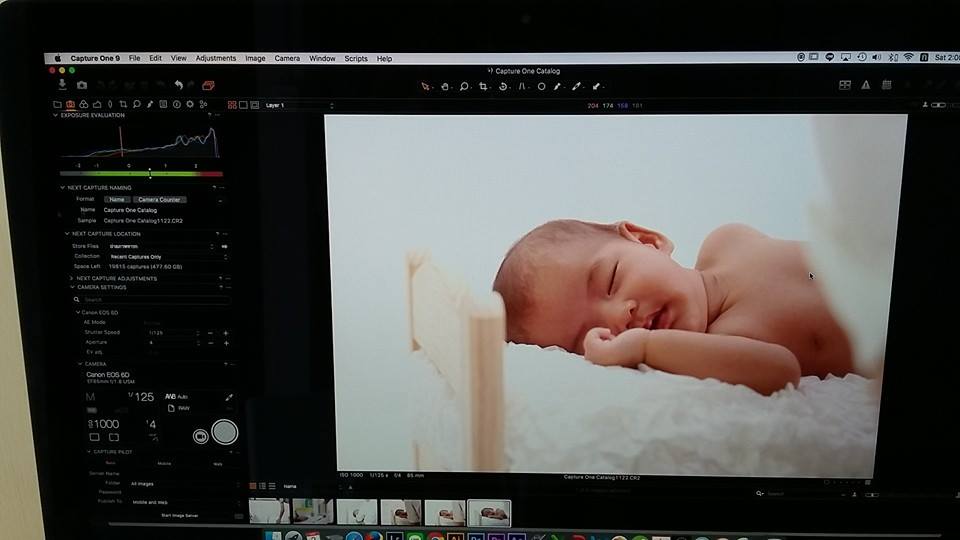The image size is (960, 540).
Task: Click the Camera Counter format token
Action: click(159, 200)
